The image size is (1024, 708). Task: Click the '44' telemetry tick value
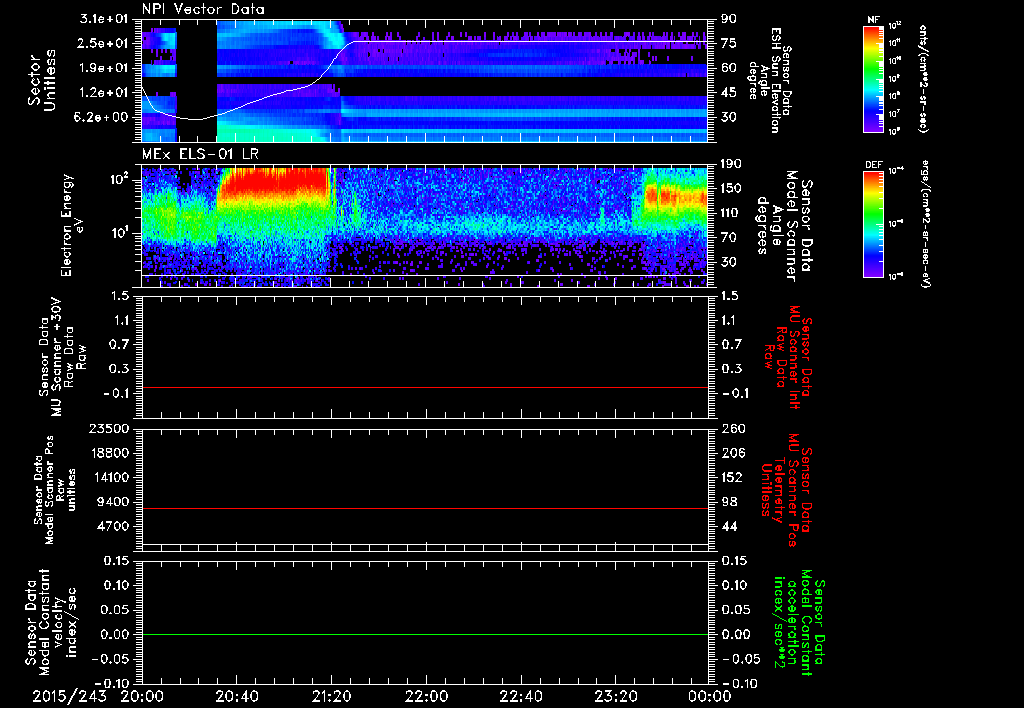pos(729,526)
